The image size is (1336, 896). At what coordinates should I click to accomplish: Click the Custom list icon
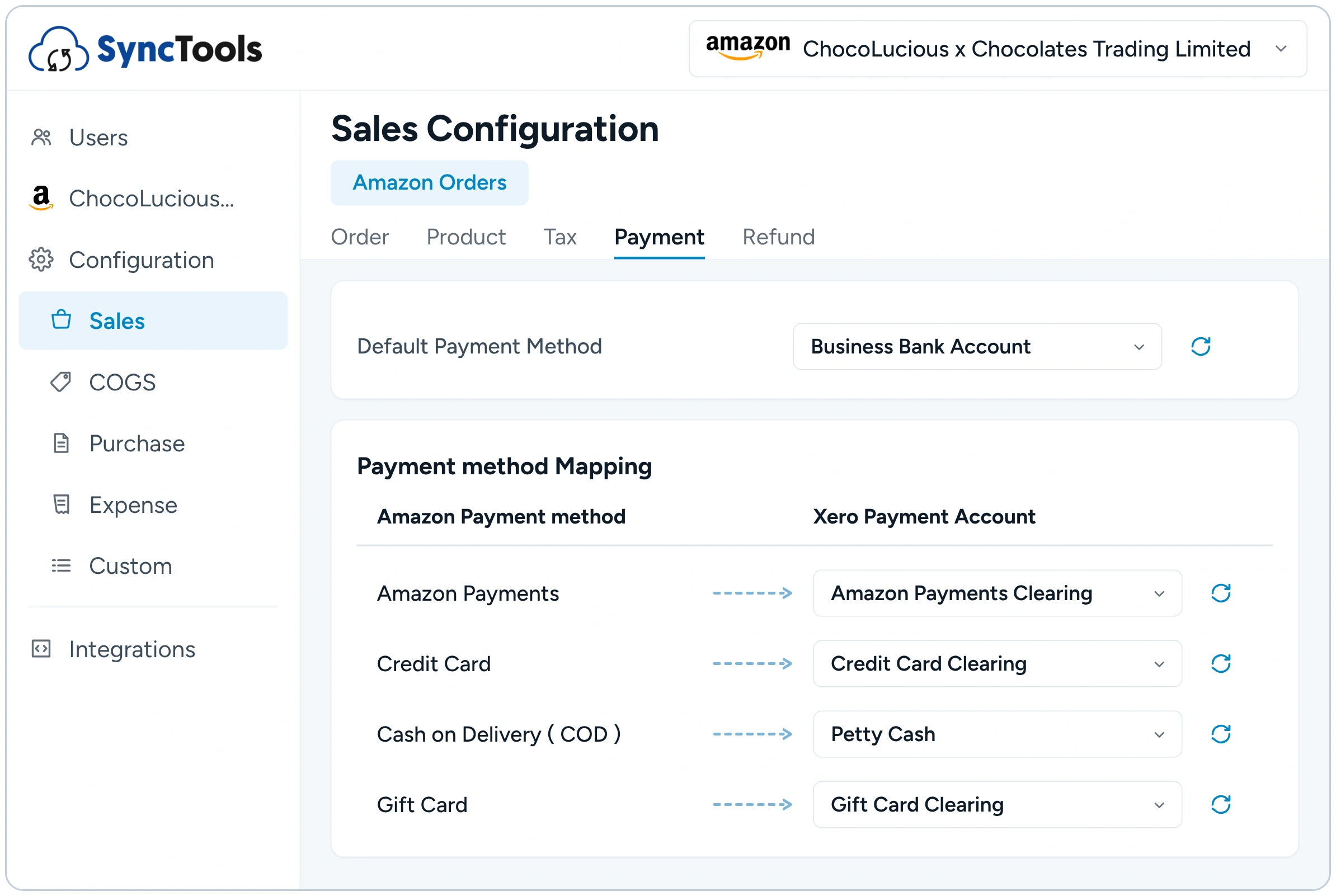click(61, 566)
